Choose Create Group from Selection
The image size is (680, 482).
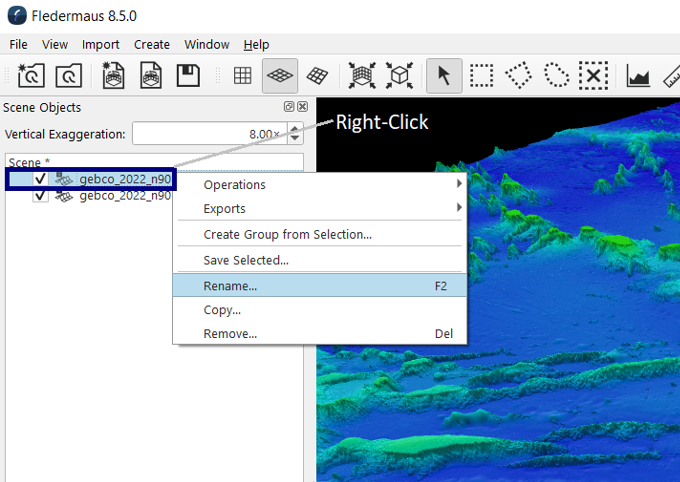tap(320, 234)
